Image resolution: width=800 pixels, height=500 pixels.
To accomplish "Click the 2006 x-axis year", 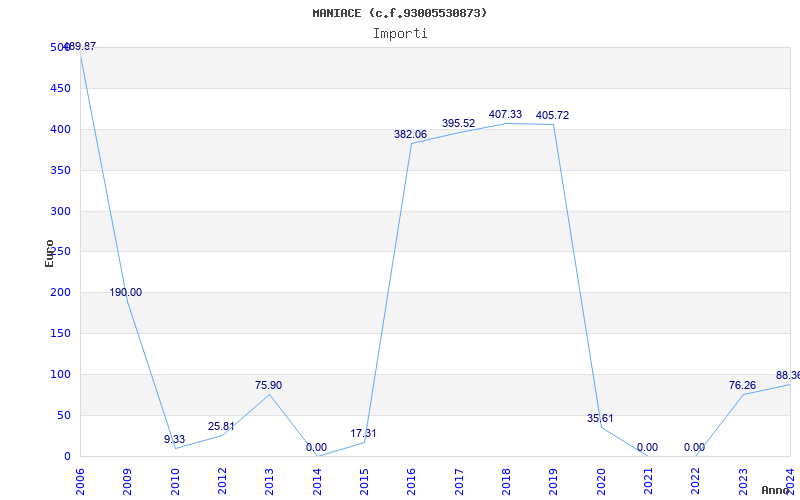I will pos(80,482).
